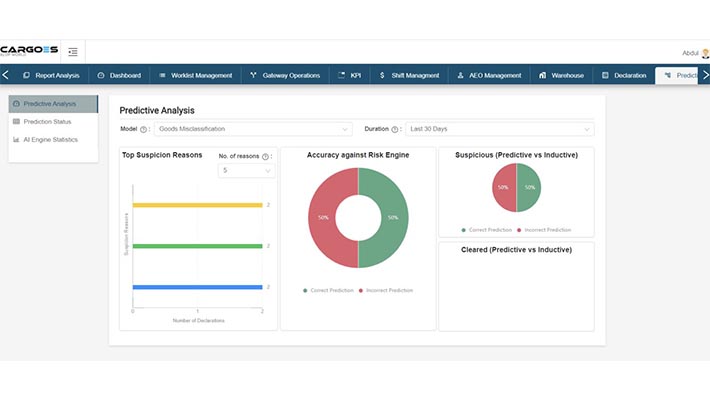Open the No. of reasons dropdown
Screen dimensions: 710x400
[x=246, y=171]
